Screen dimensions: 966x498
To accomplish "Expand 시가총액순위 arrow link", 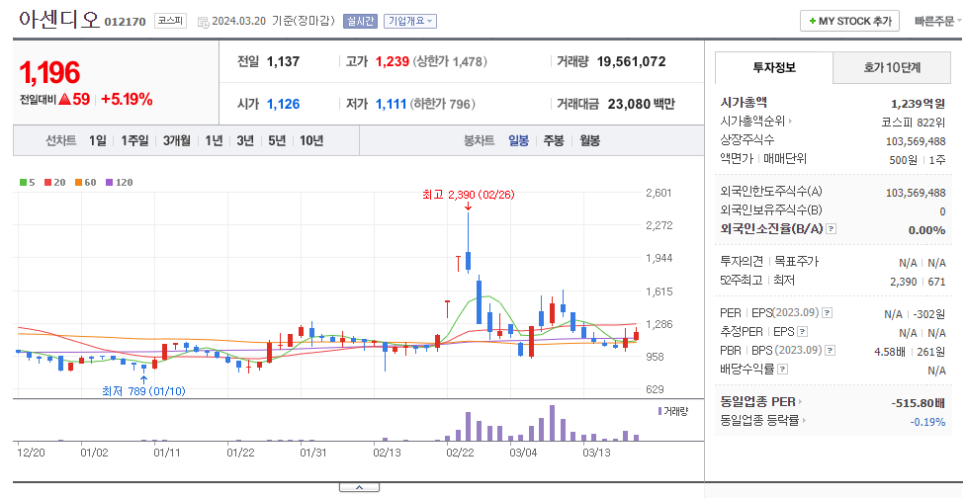I will point(790,122).
